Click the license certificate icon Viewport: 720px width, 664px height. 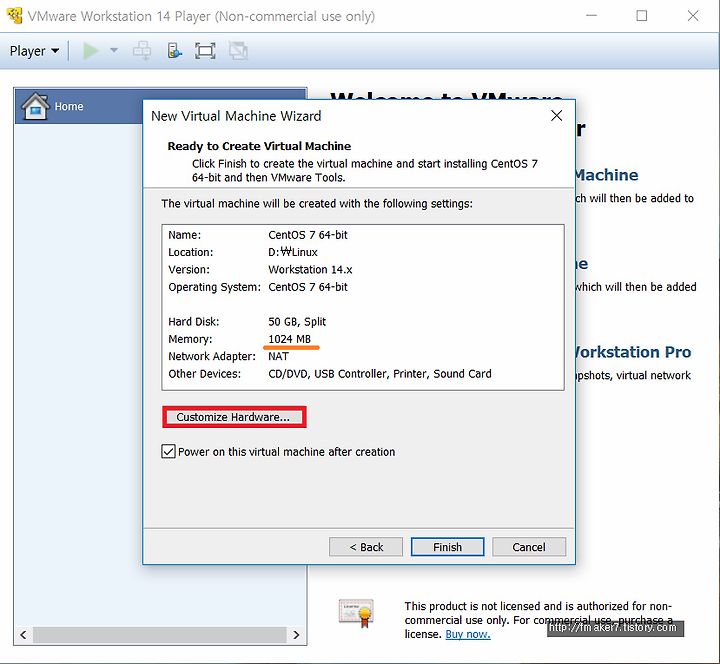pyautogui.click(x=356, y=613)
